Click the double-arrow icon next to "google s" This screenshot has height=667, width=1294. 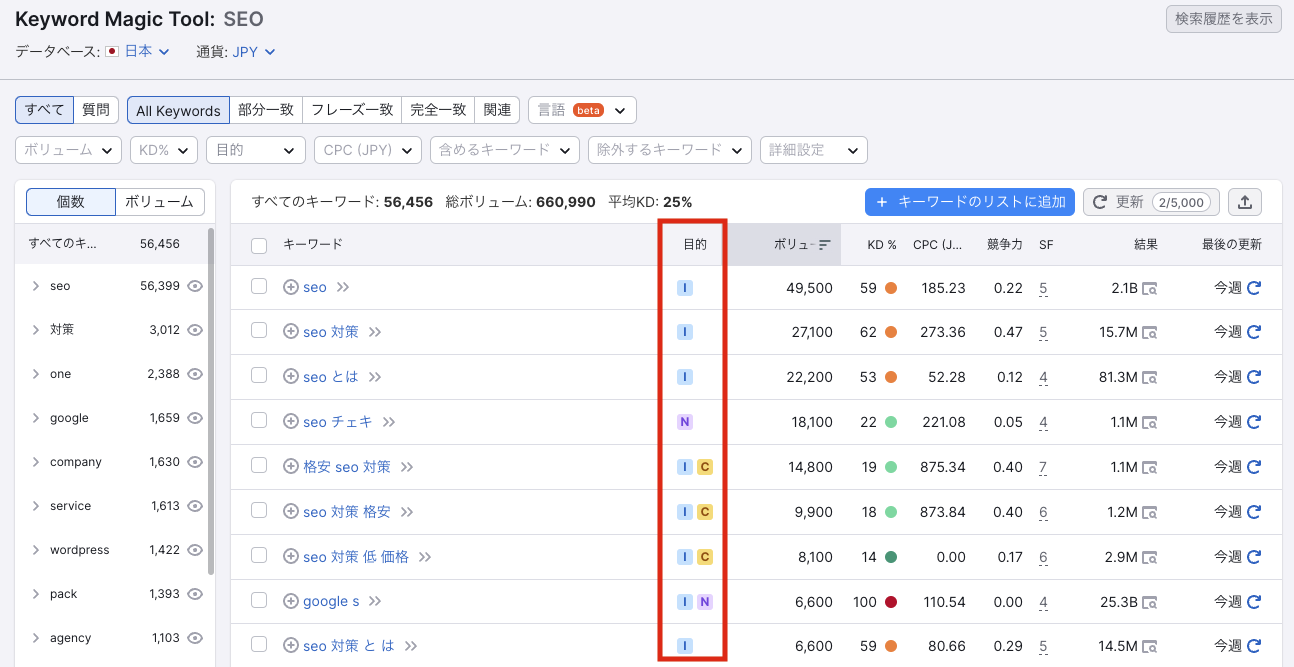(x=376, y=601)
